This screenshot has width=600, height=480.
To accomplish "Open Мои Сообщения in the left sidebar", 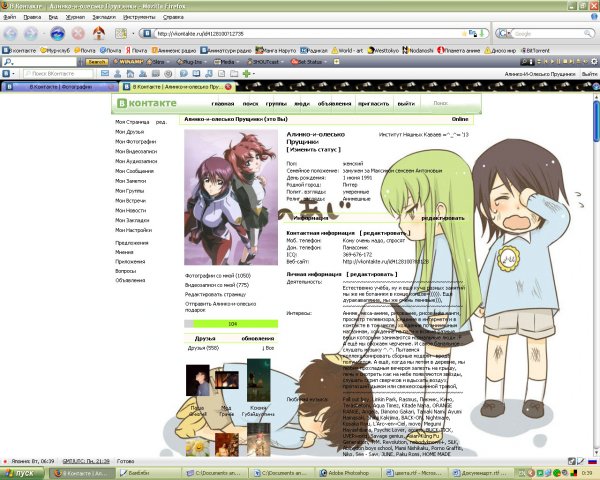I will tap(134, 171).
